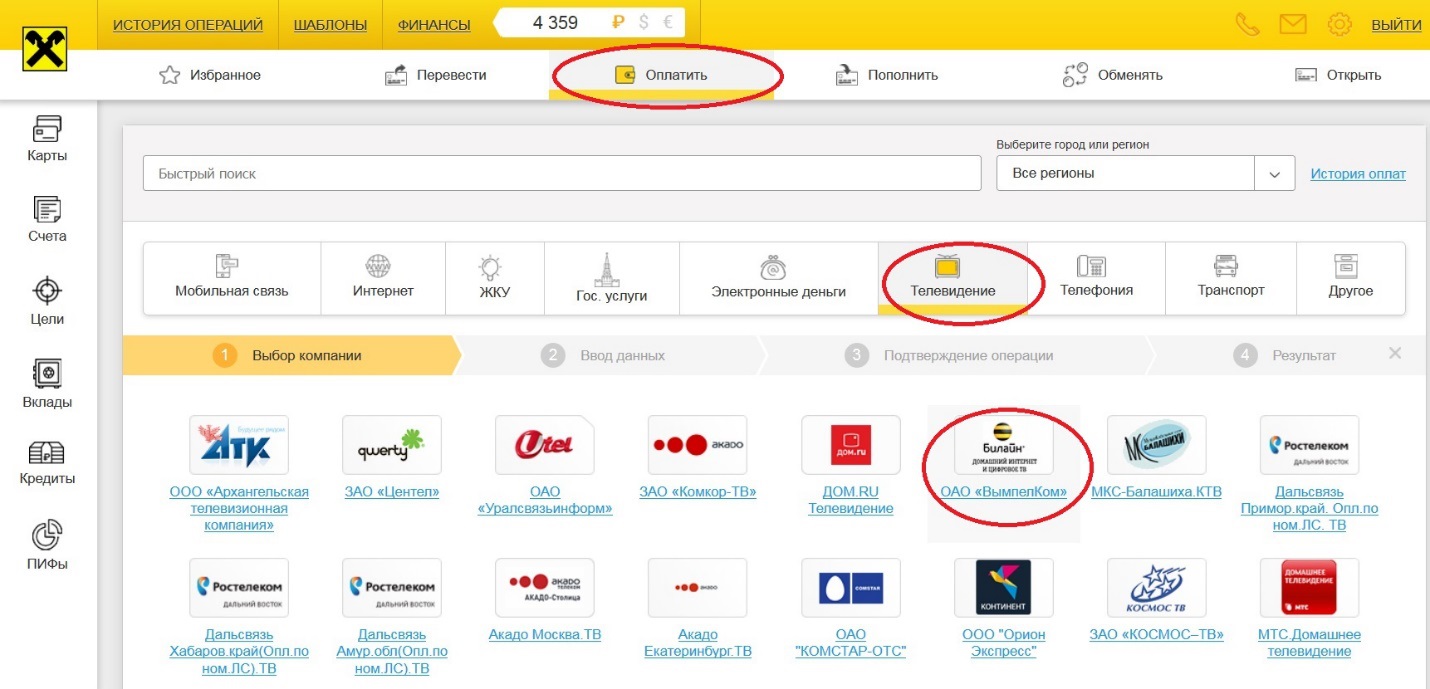Screen dimensions: 1430x689
Task: Open Вклады in the sidebar
Action: click(x=47, y=384)
